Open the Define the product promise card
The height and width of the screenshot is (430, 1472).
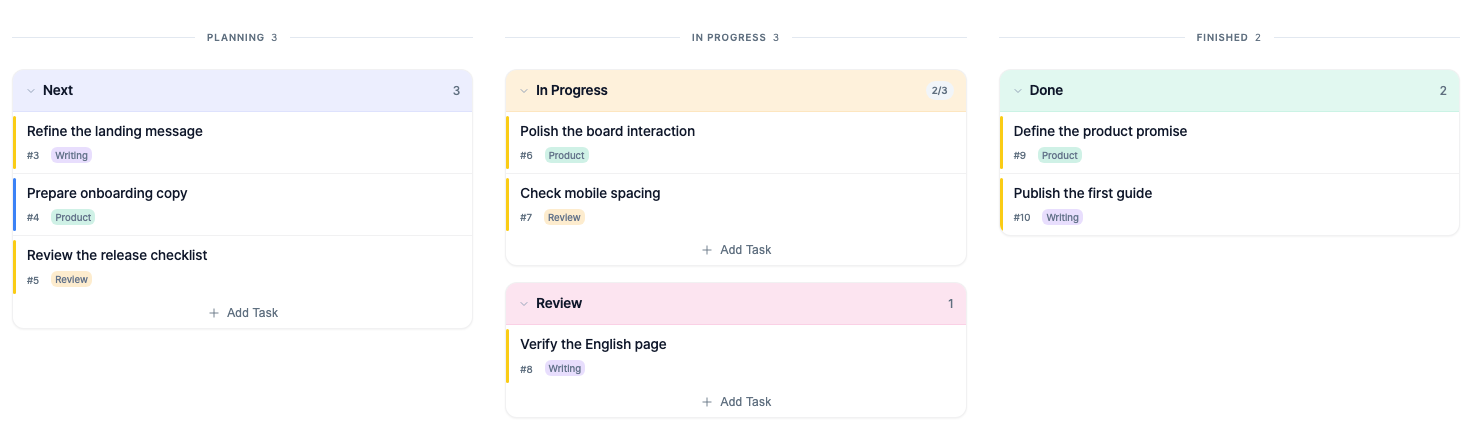tap(1229, 142)
